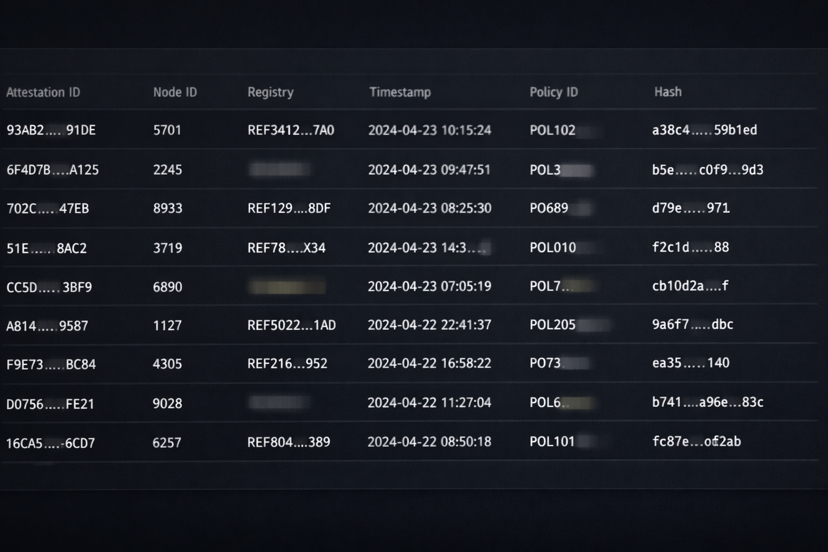
Task: Select timestamp 2024-04-22 22:41:37 cell
Action: click(x=429, y=325)
